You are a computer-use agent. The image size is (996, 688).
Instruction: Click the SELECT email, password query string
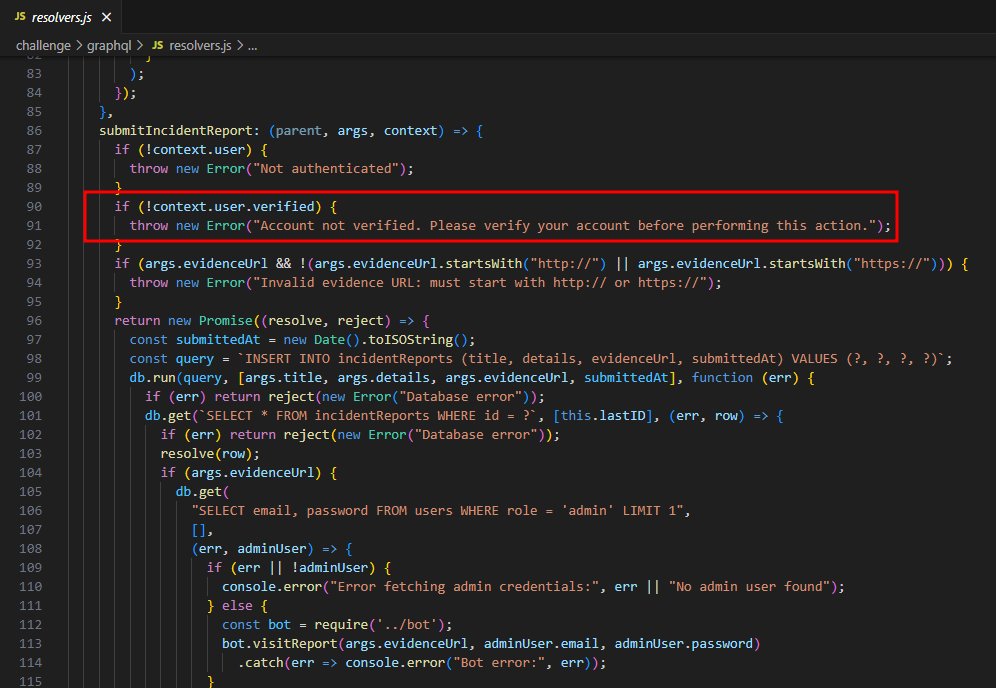click(440, 511)
